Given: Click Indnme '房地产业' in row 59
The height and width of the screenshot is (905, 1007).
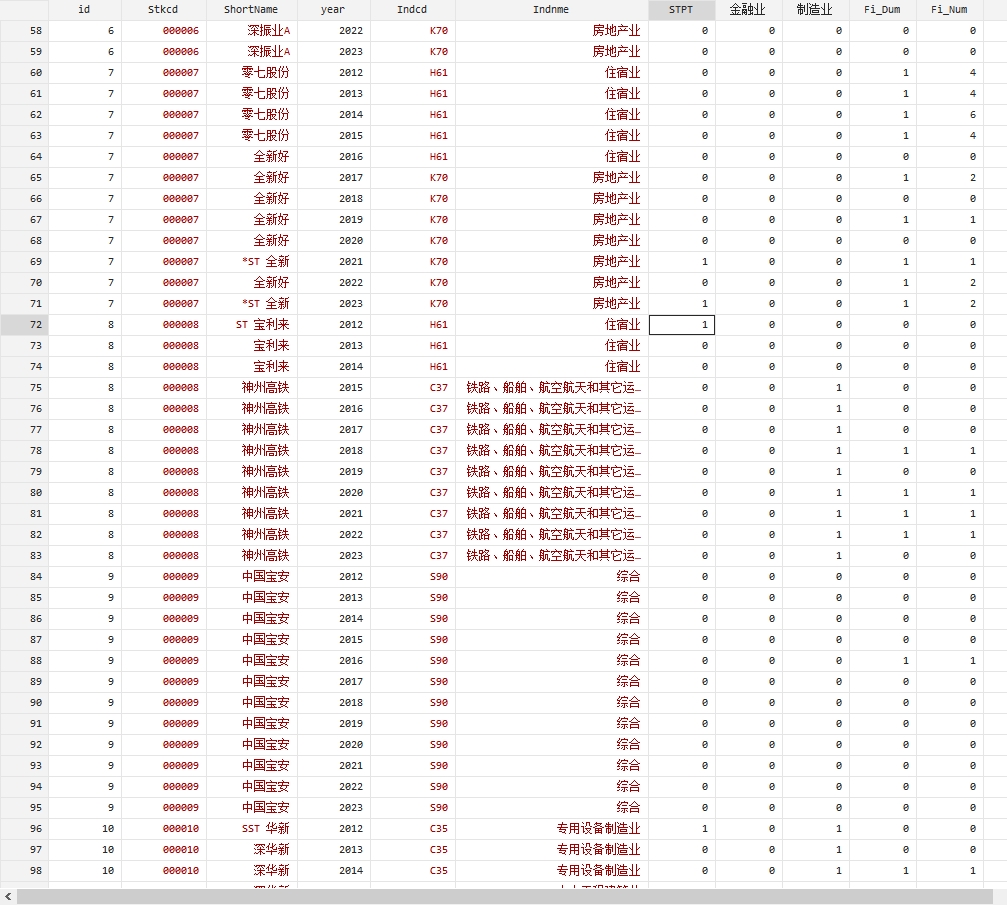Looking at the screenshot, I should pos(616,52).
